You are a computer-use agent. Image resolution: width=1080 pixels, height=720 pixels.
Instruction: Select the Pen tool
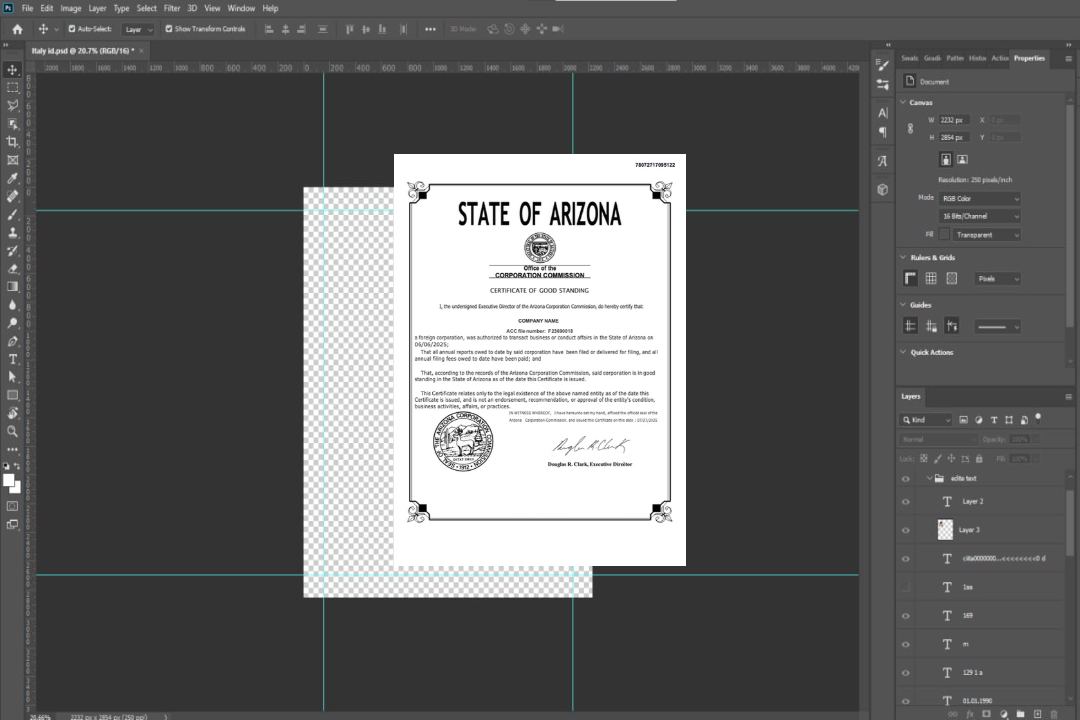(x=12, y=341)
